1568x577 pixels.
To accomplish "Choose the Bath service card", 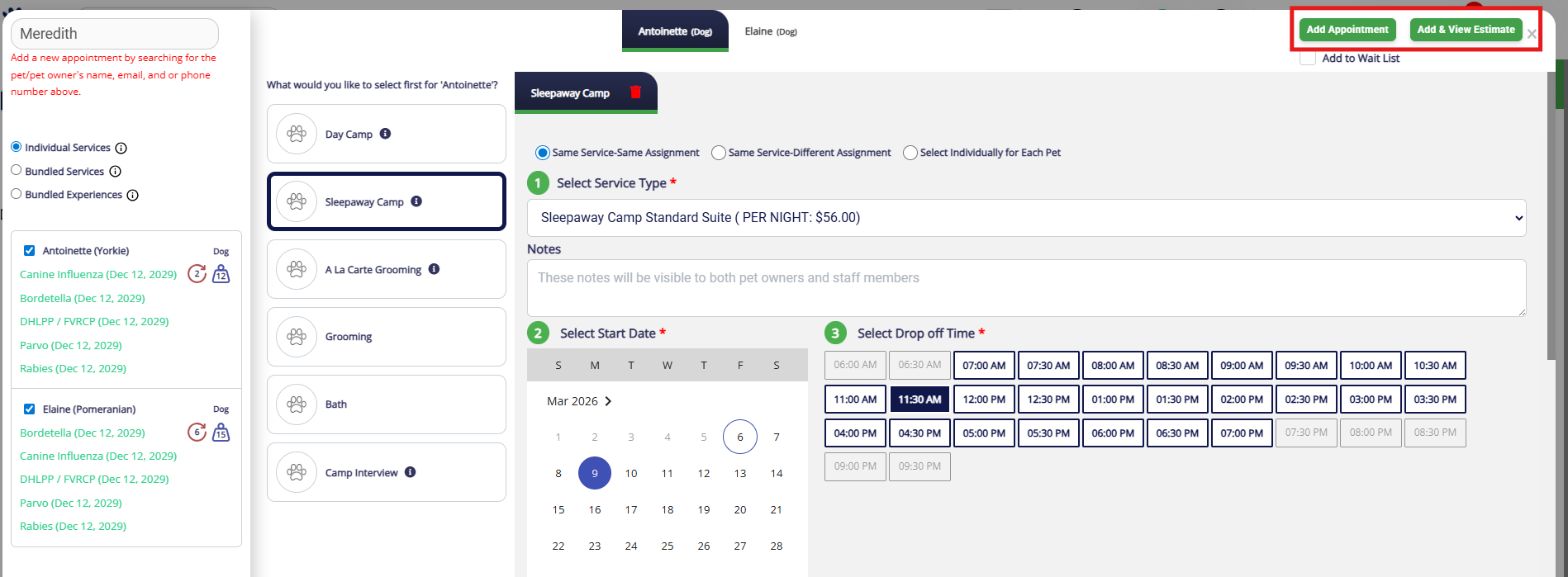I will pyautogui.click(x=387, y=404).
